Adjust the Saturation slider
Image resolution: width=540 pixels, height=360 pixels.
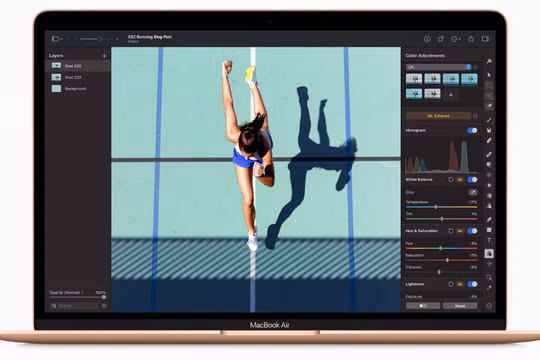point(442,260)
